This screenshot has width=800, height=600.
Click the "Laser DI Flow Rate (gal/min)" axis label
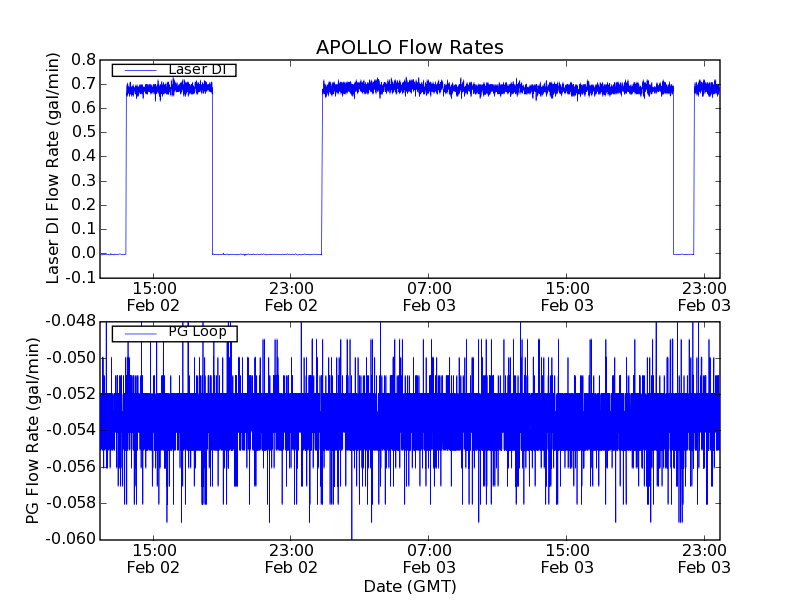[x=53, y=168]
